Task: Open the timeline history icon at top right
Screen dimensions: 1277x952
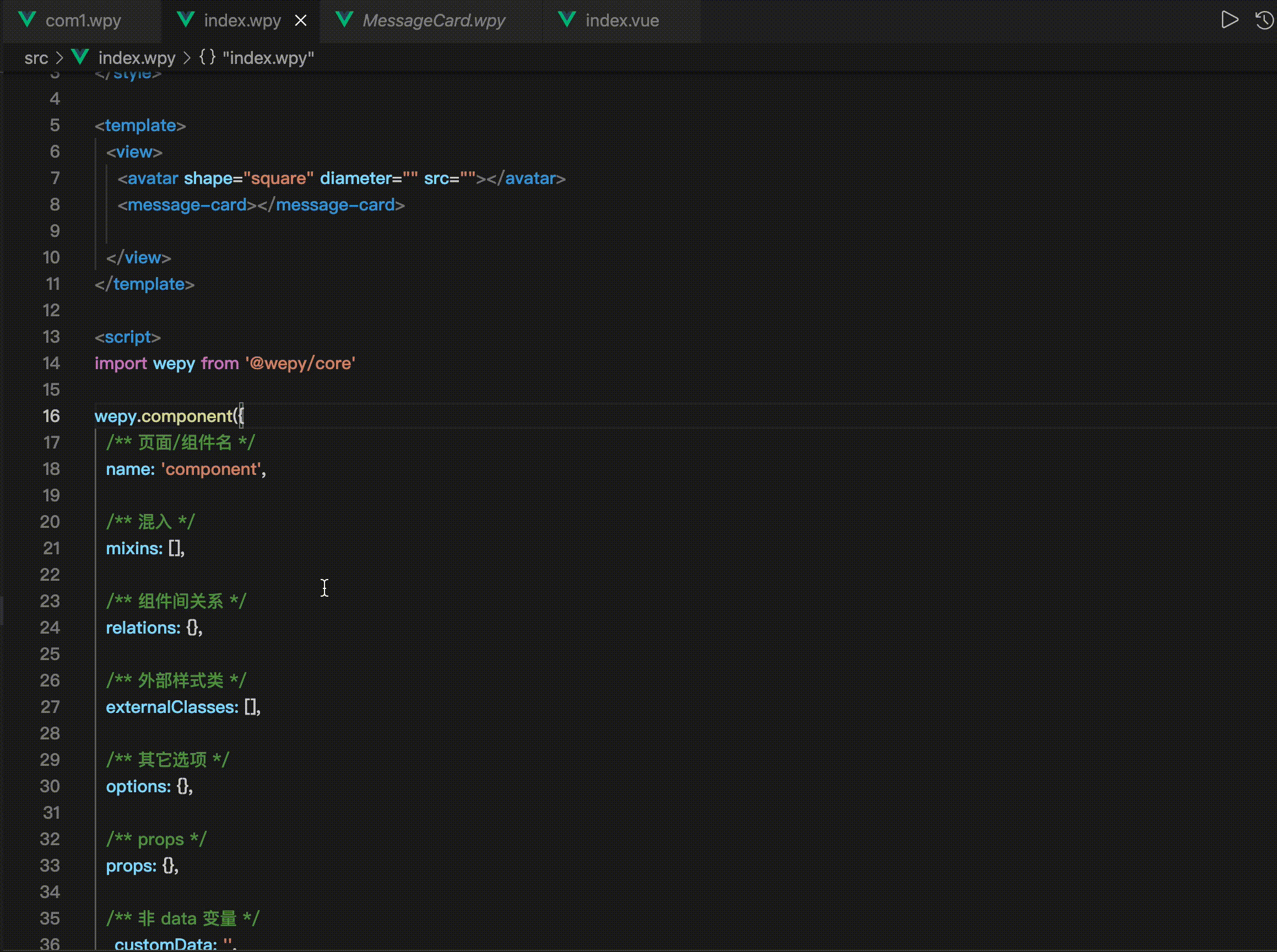Action: tap(1264, 20)
